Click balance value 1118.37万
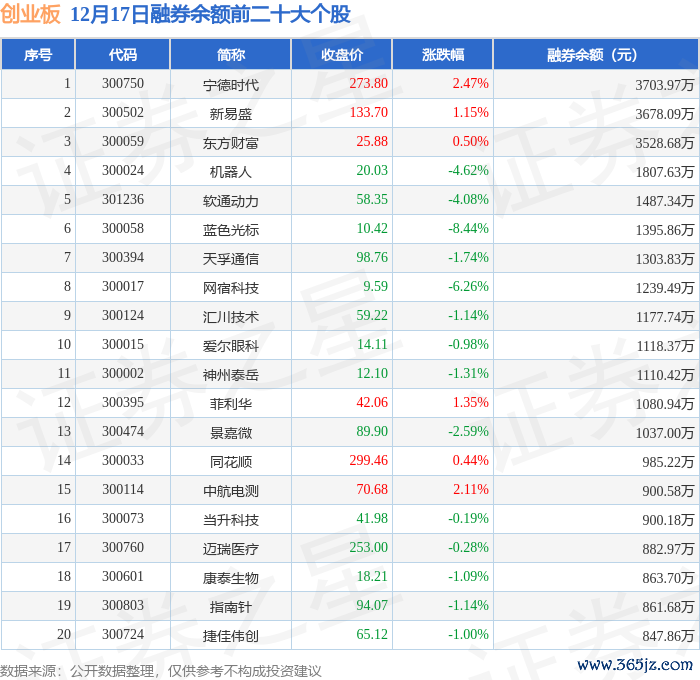 click(665, 346)
